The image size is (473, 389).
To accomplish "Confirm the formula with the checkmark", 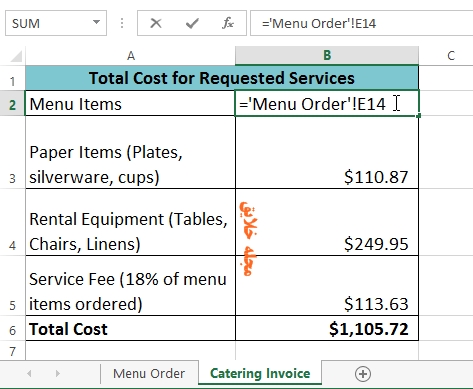I will click(192, 23).
